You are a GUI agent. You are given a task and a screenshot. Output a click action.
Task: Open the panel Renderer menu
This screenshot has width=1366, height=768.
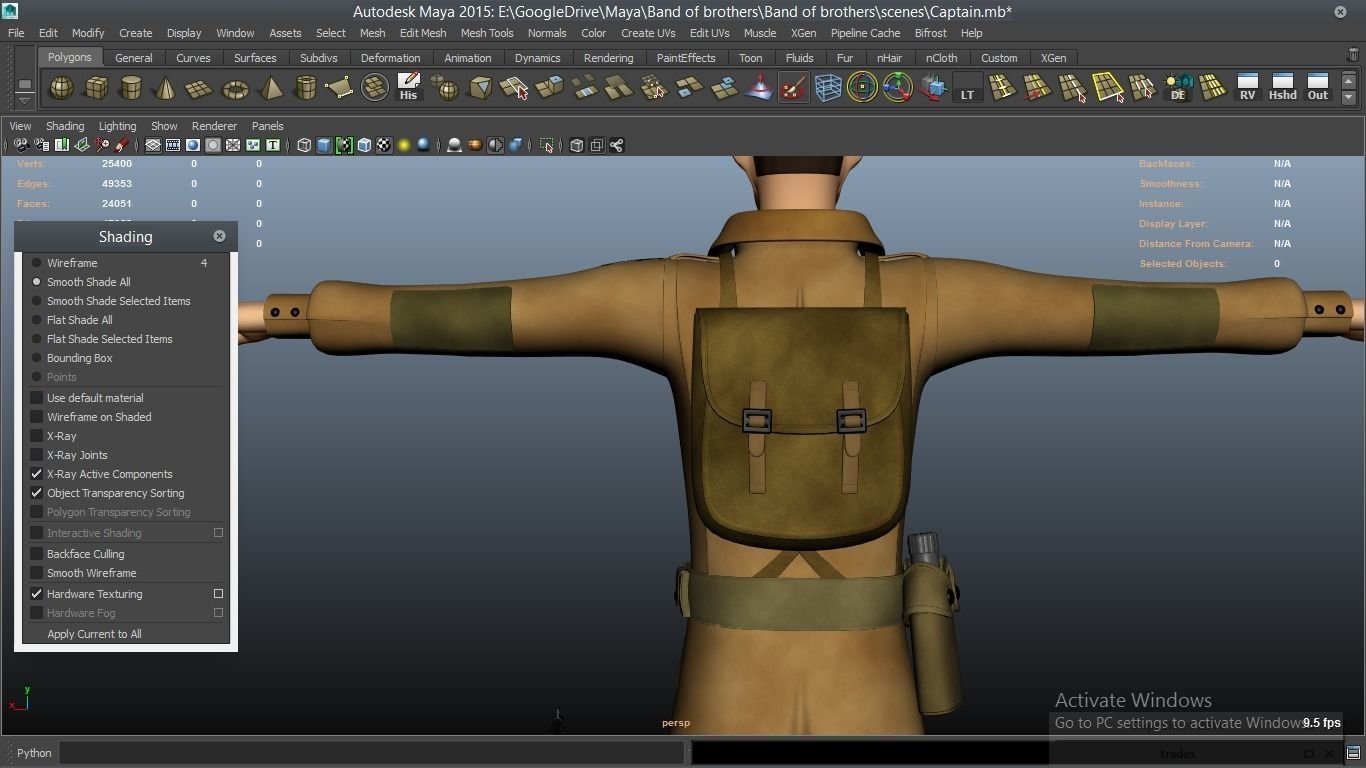point(214,126)
